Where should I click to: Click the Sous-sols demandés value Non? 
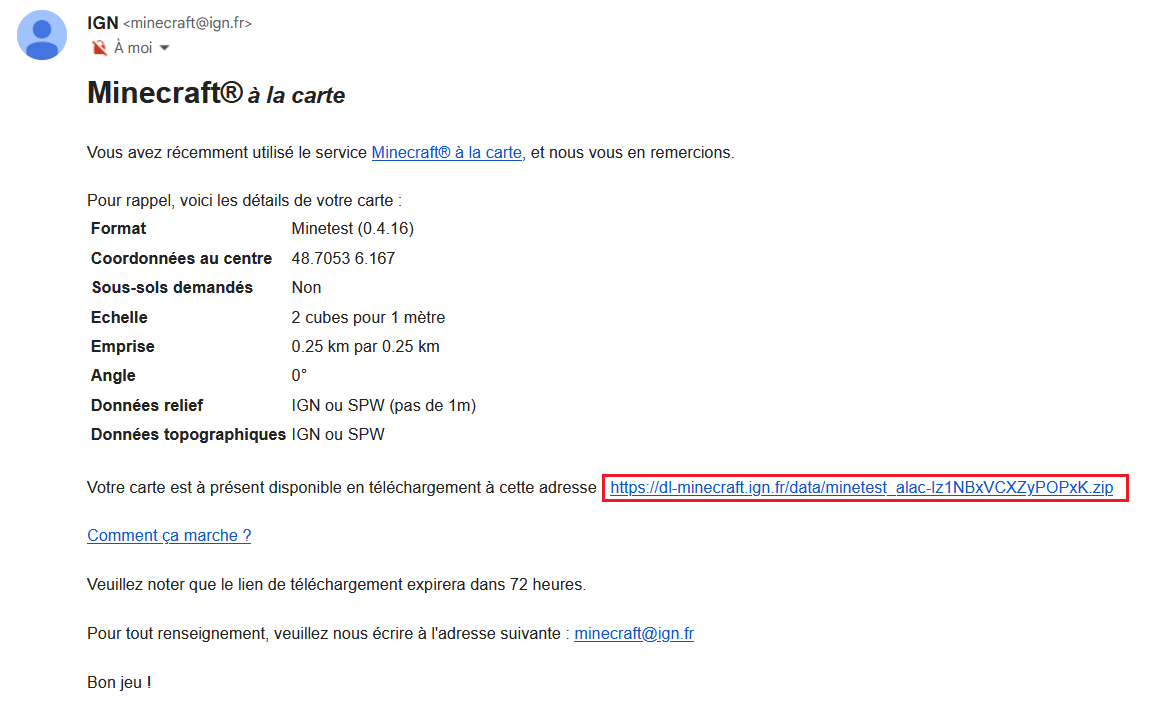click(x=306, y=288)
